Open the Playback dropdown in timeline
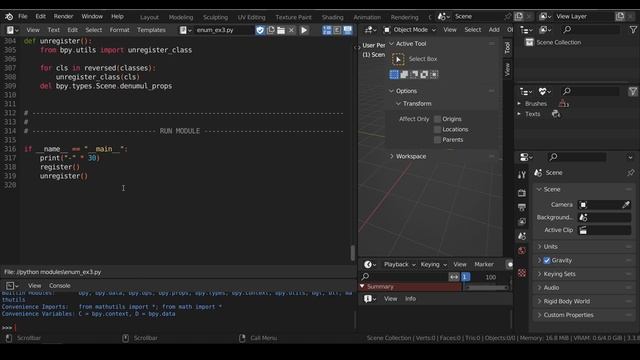This screenshot has width=640, height=360. point(399,264)
